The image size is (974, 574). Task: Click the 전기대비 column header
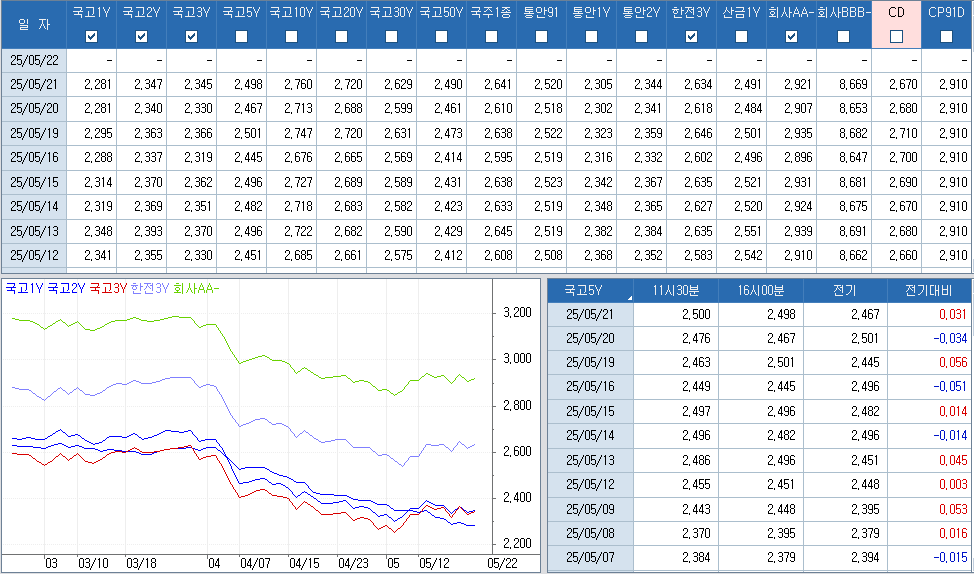tap(929, 291)
